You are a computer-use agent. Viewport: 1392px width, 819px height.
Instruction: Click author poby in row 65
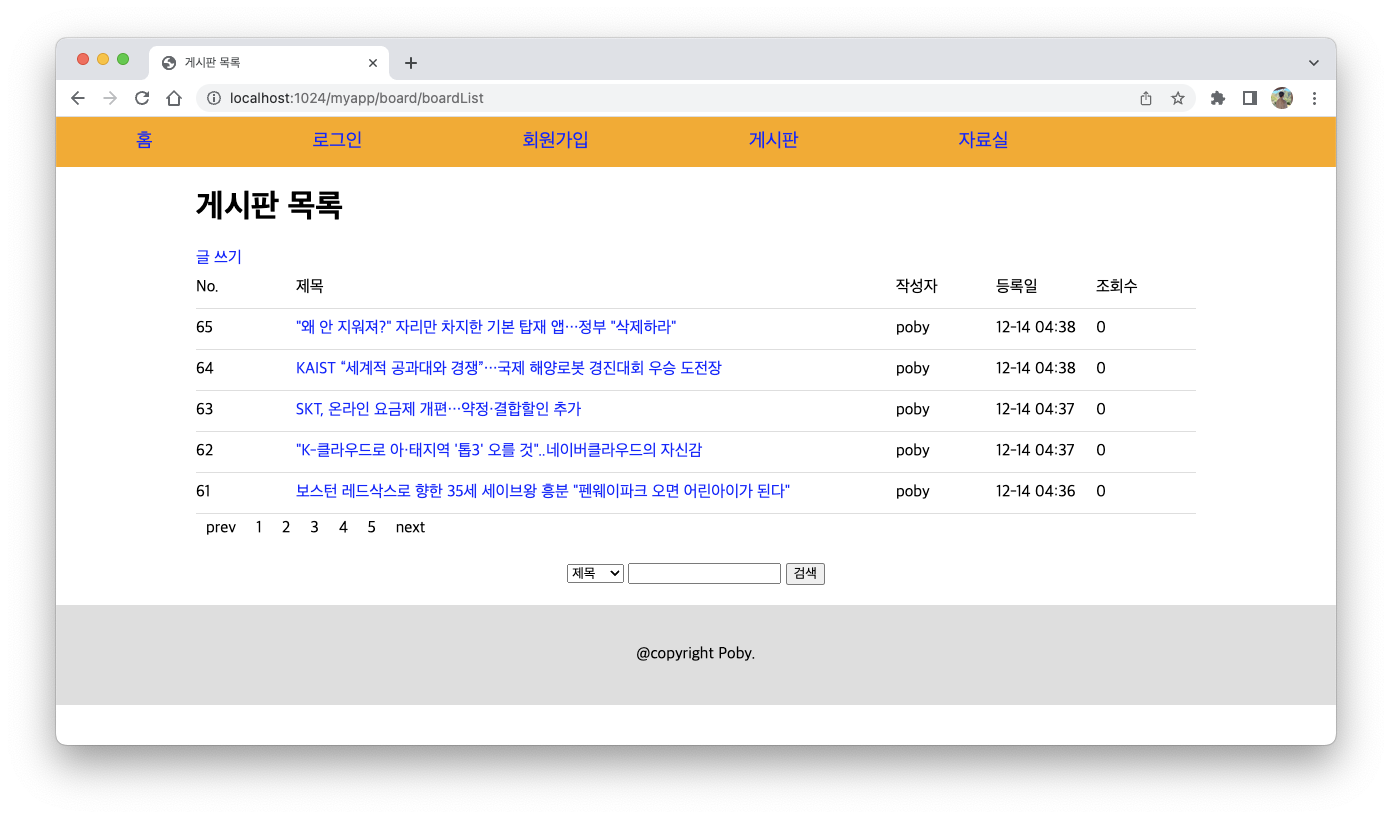click(913, 327)
